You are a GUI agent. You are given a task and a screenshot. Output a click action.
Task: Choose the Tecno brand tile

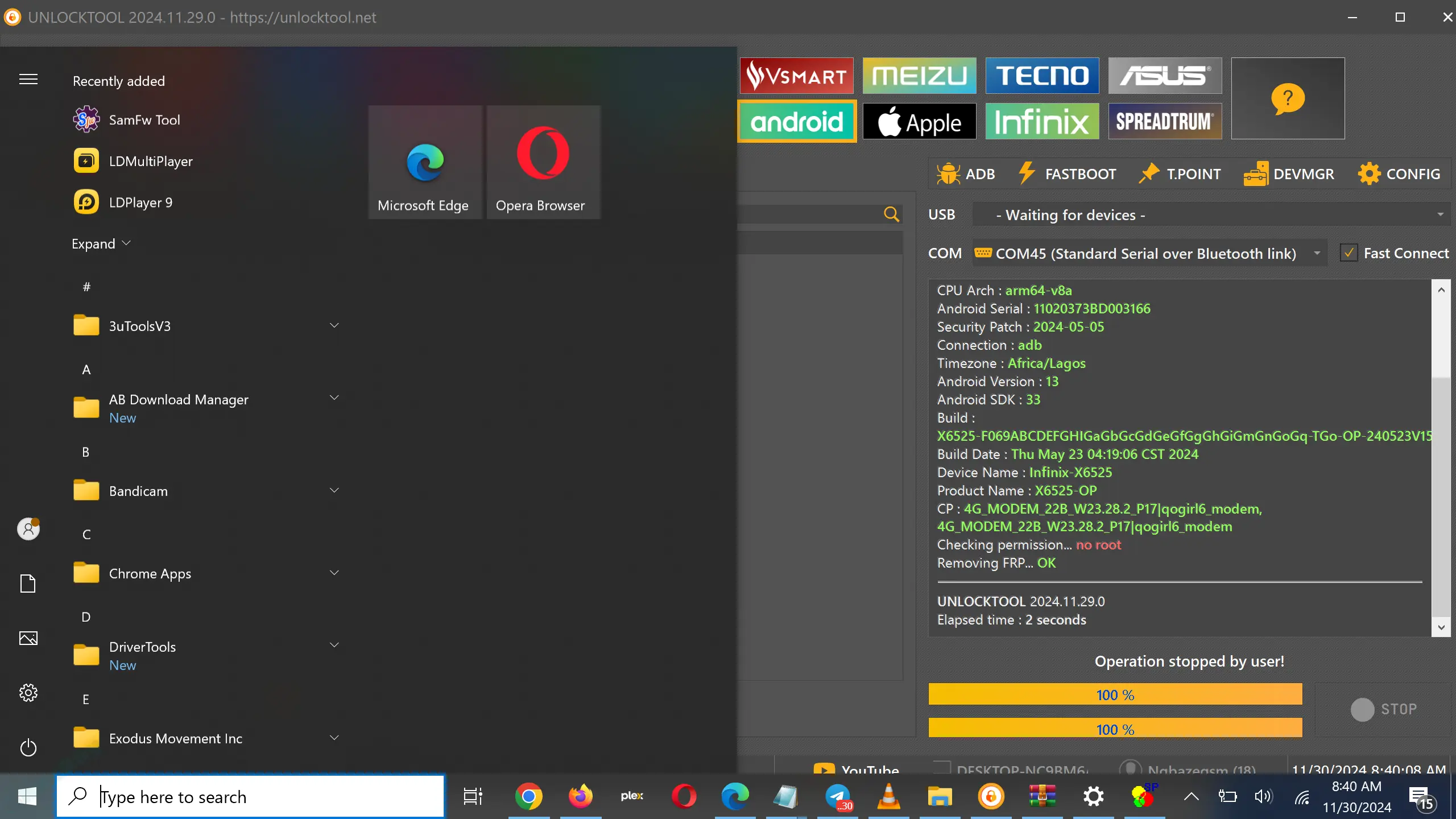pyautogui.click(x=1041, y=75)
